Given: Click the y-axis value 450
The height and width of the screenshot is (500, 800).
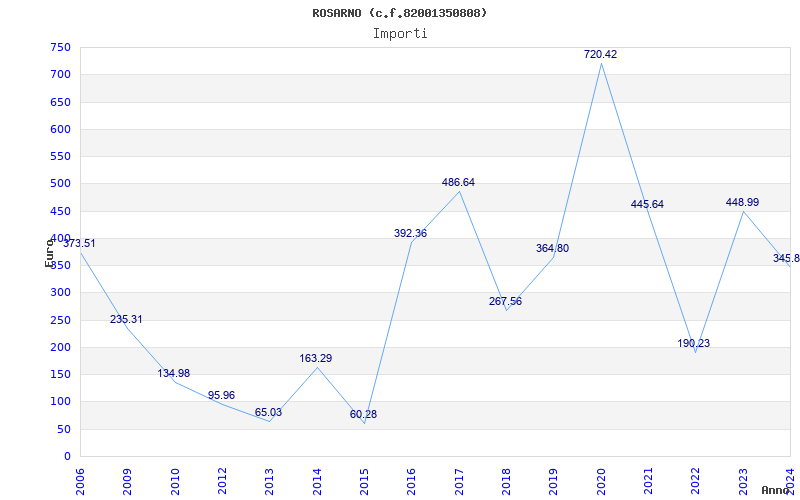Looking at the screenshot, I should coord(60,211).
